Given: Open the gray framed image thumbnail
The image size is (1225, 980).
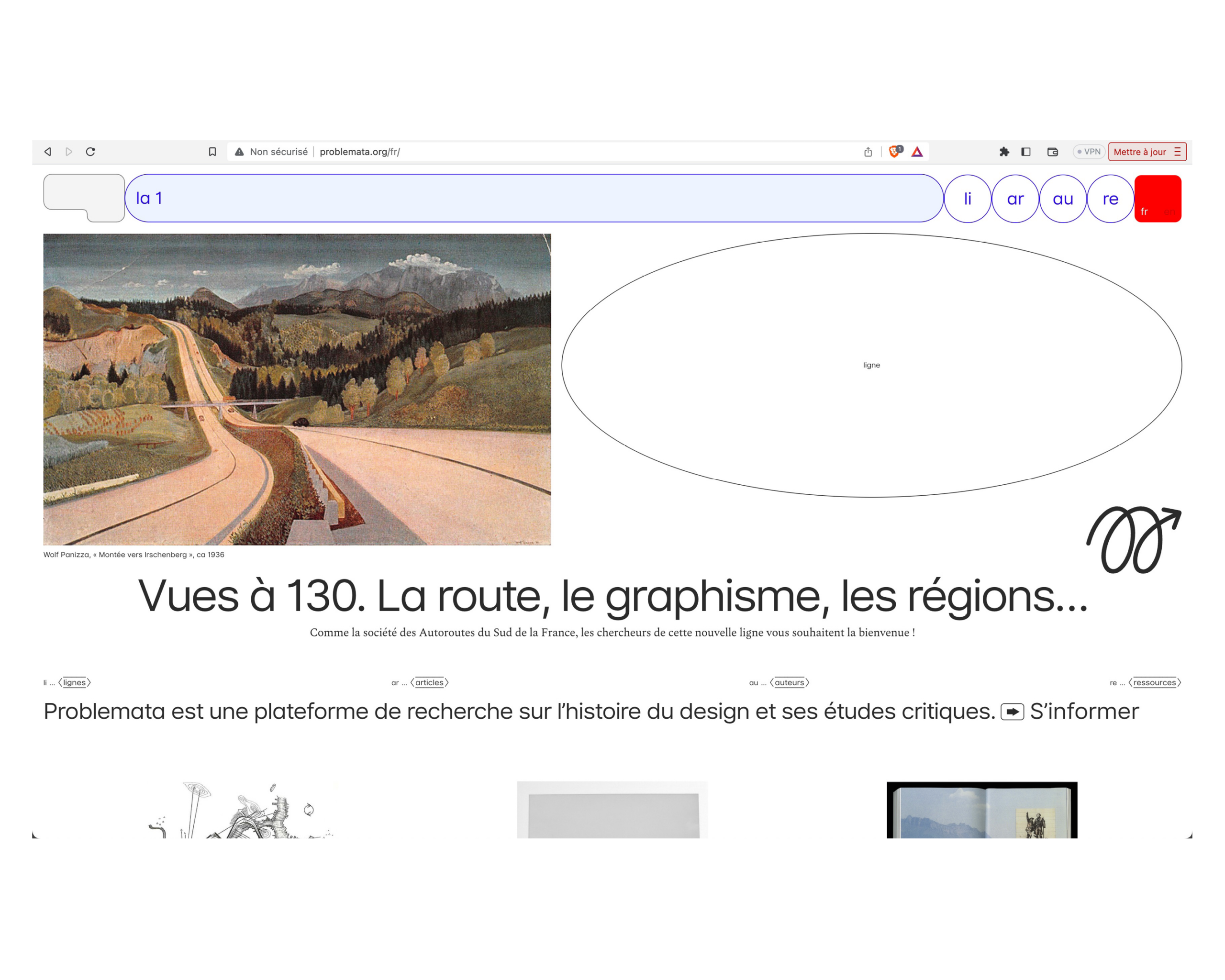Looking at the screenshot, I should (612, 810).
